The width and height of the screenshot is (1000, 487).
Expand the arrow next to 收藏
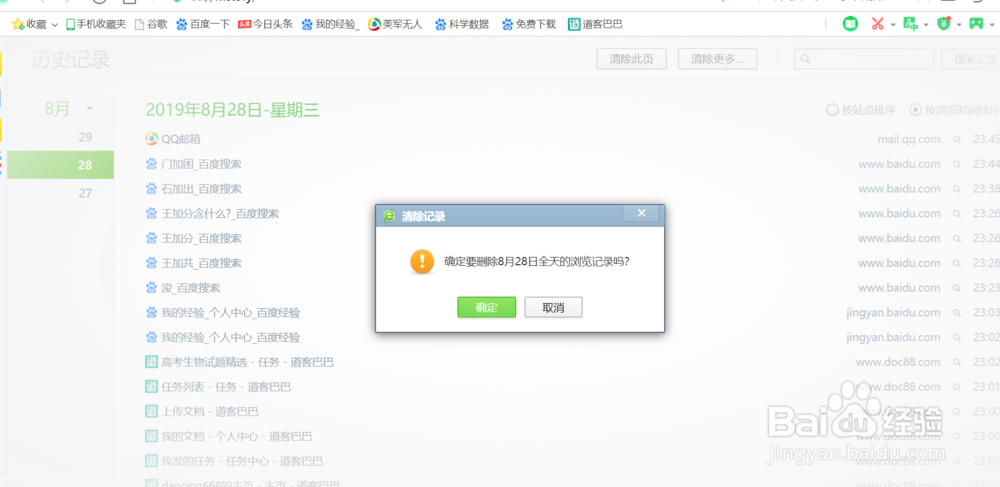(x=54, y=25)
